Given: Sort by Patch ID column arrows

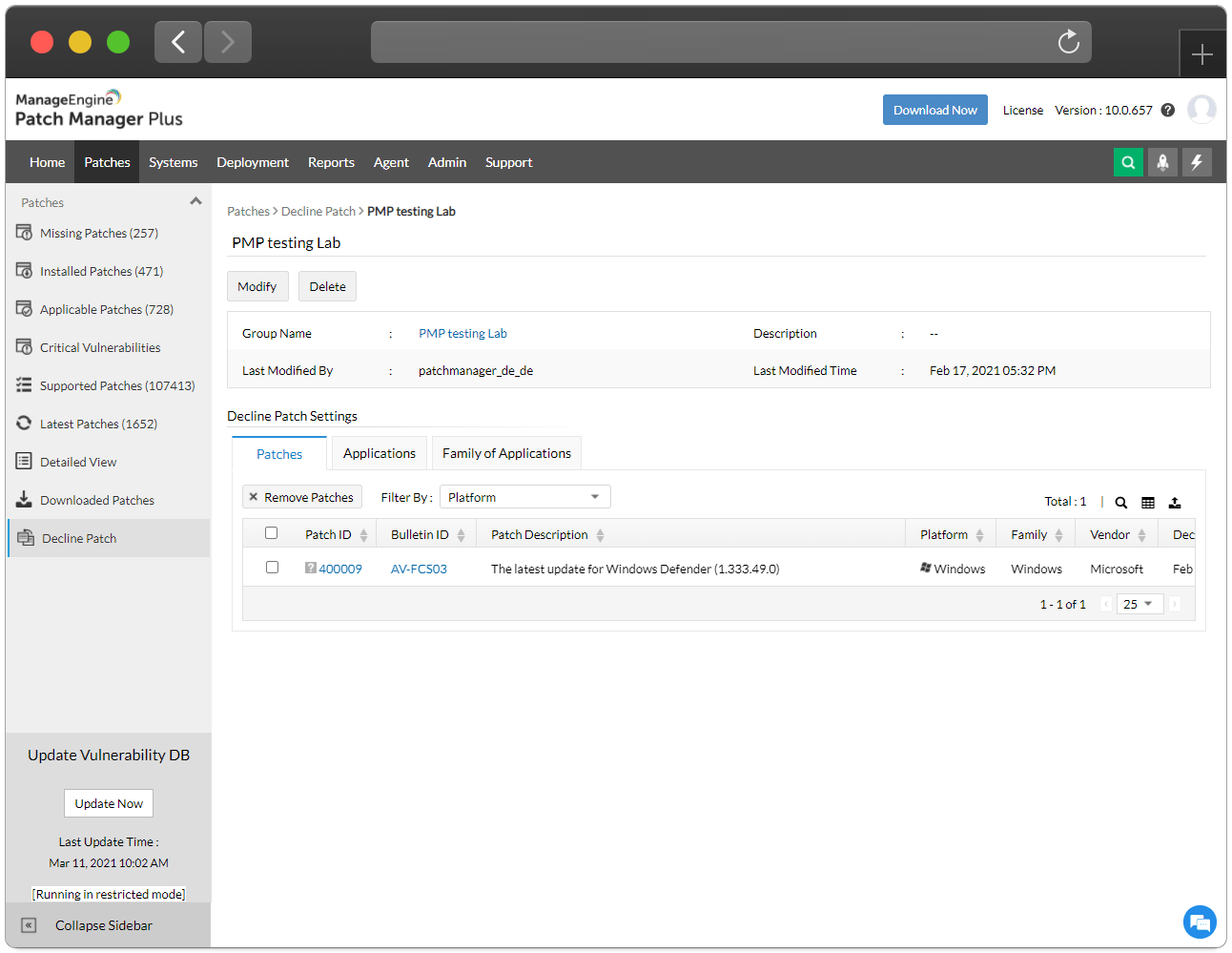Looking at the screenshot, I should [x=363, y=535].
